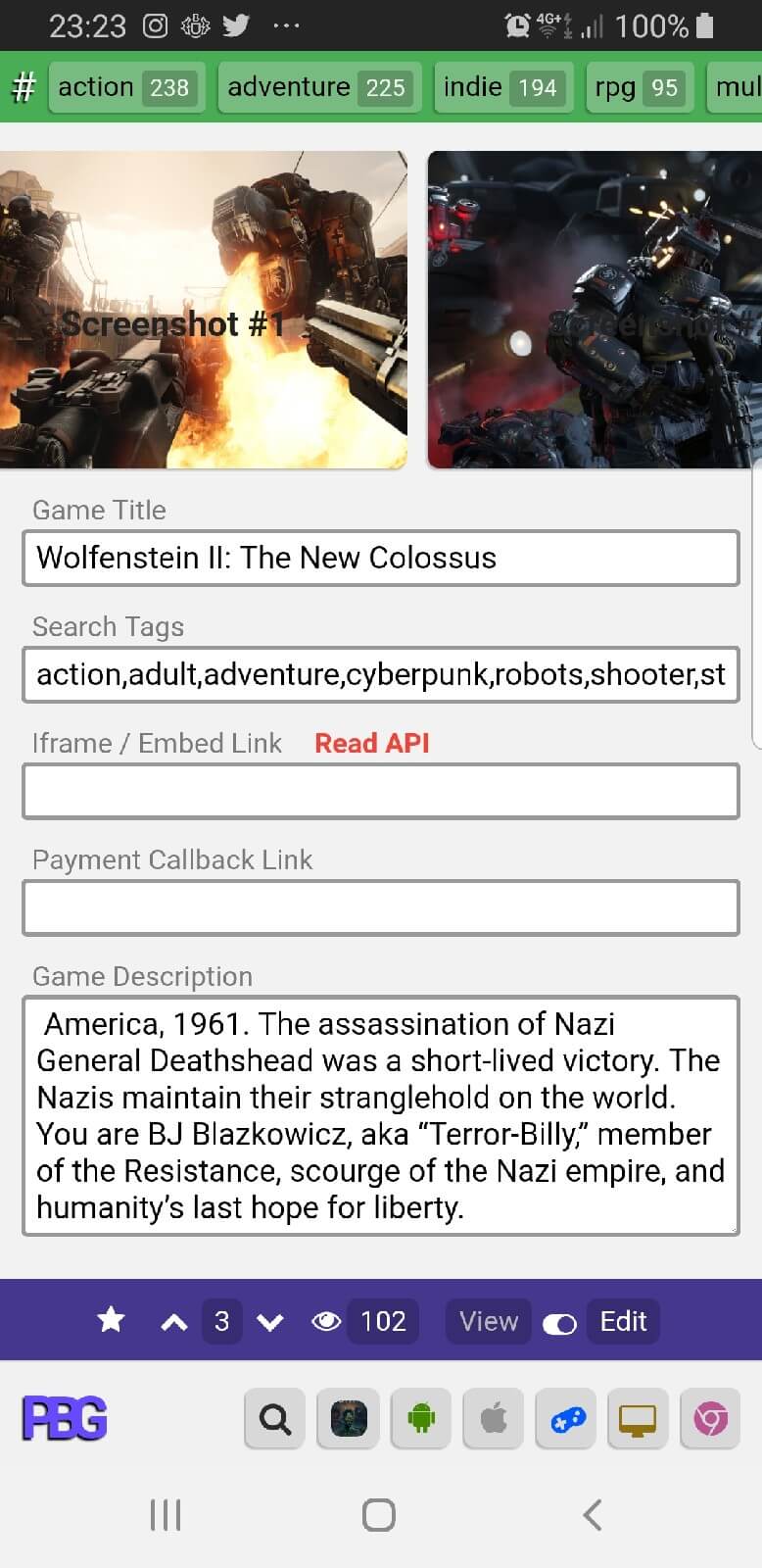Screen dimensions: 762x1568
Task: Select the action tag filter
Action: 127,87
